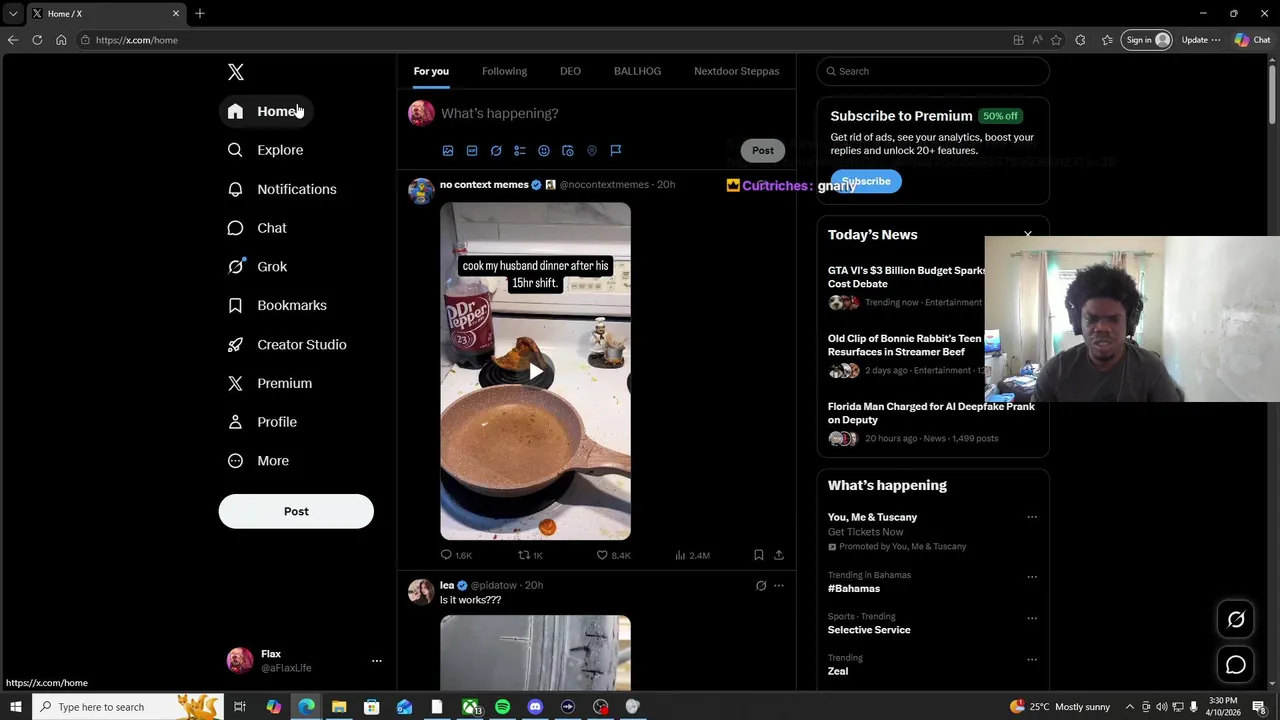The image size is (1280, 720).
Task: Open more options for Zeal trend
Action: [x=1032, y=660]
